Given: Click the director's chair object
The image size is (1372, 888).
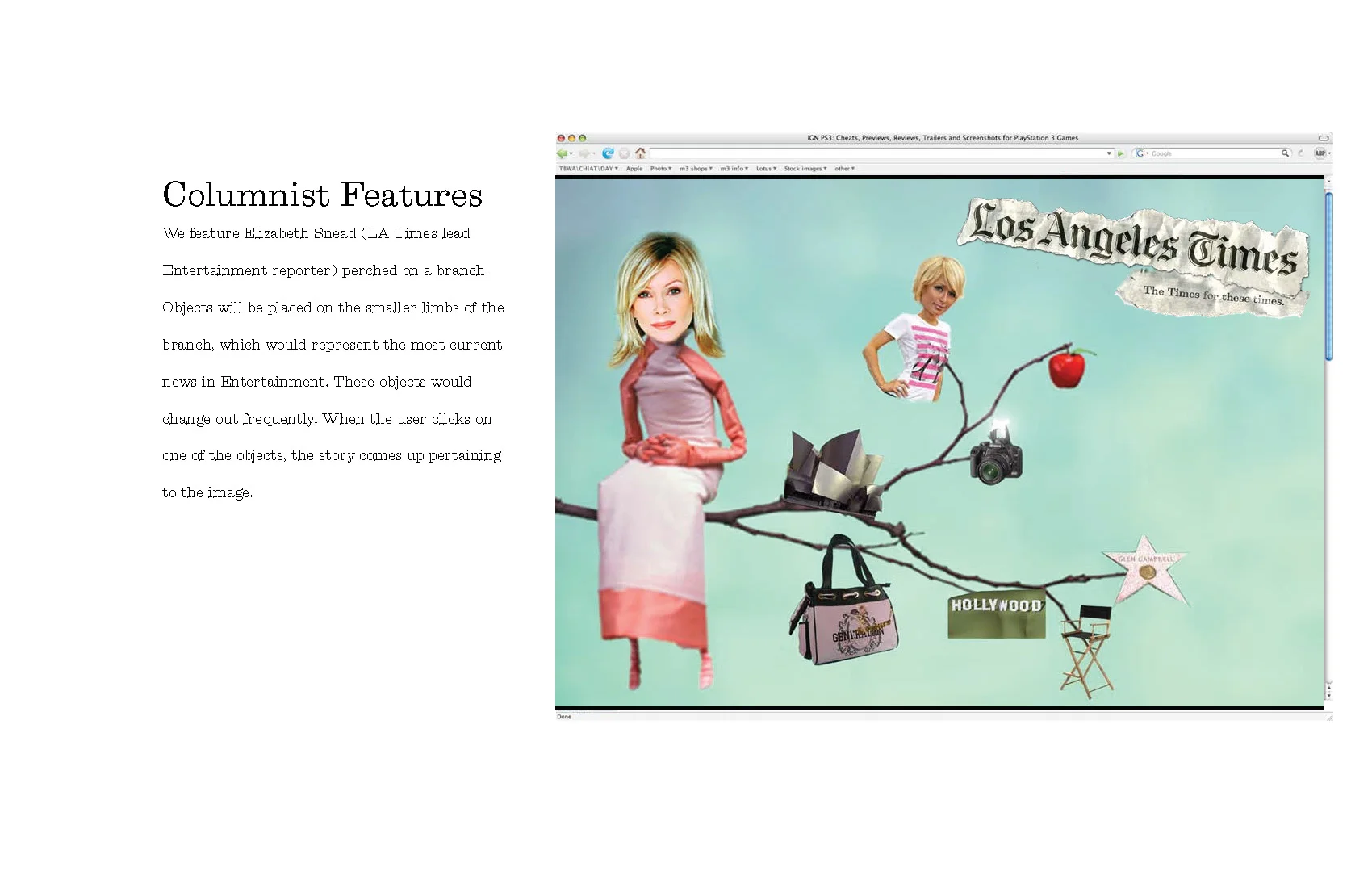Looking at the screenshot, I should [1087, 651].
